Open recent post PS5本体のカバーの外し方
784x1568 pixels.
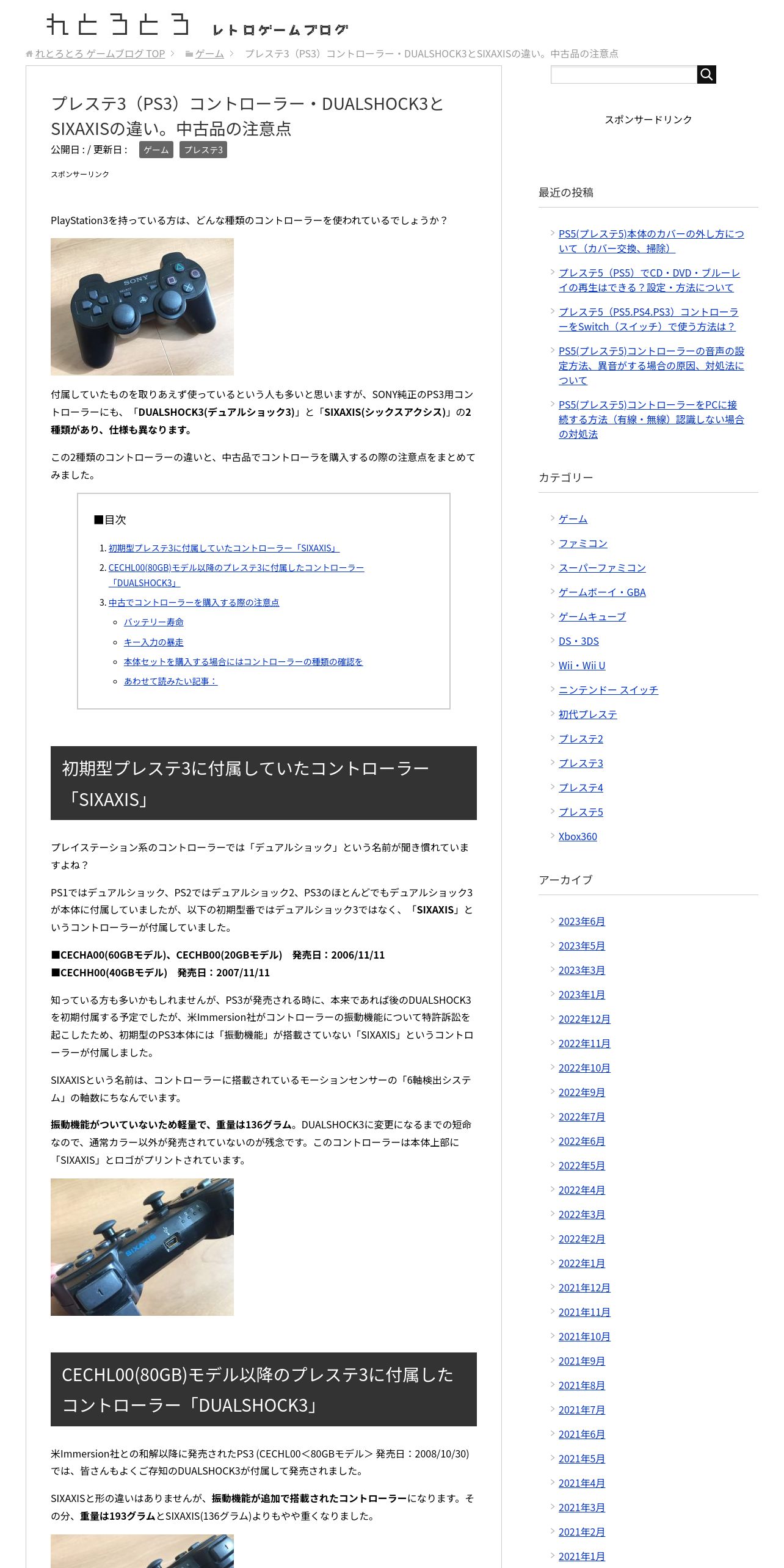point(652,241)
